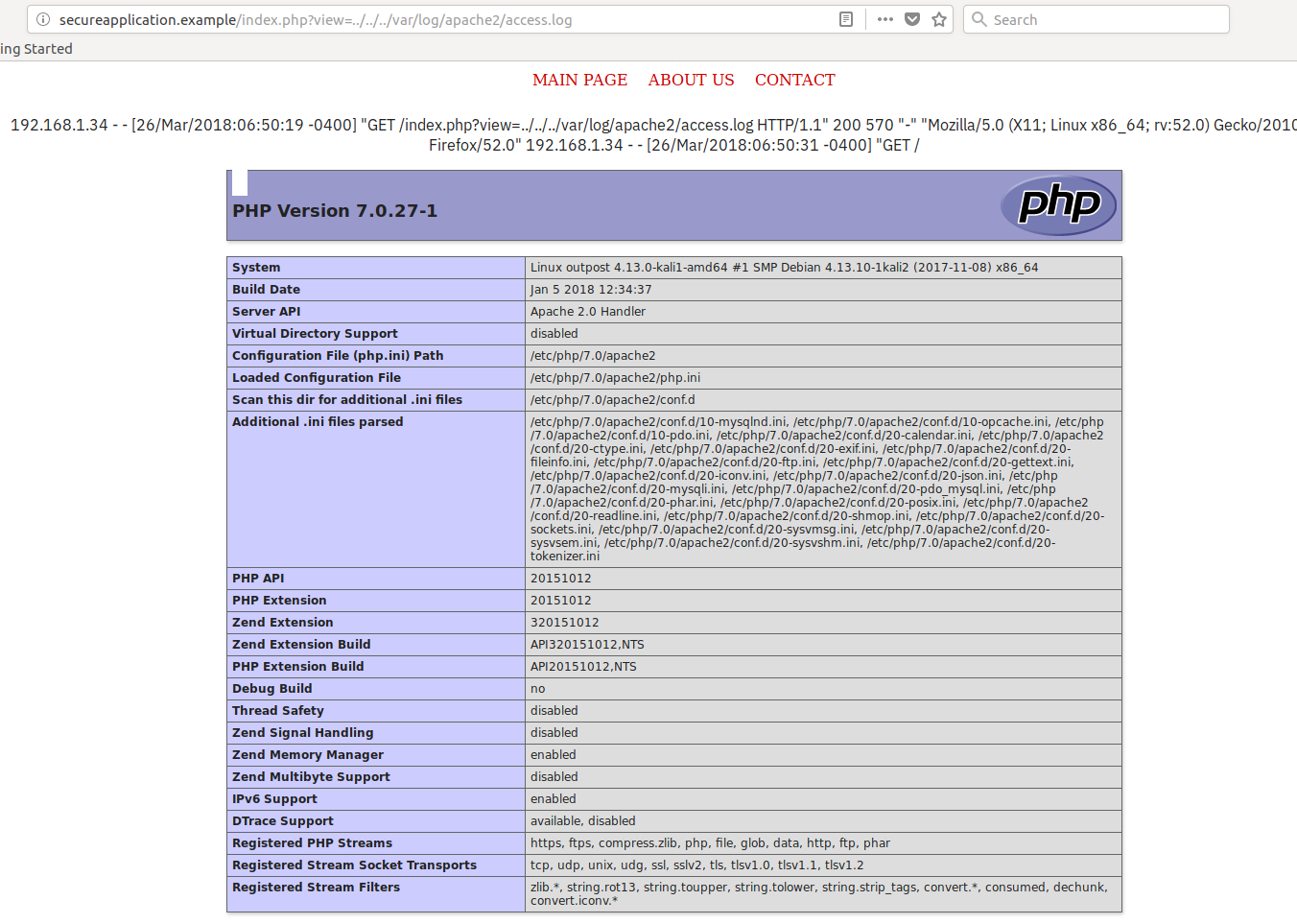
Task: Open the page actions three-dot menu
Action: pos(884,19)
